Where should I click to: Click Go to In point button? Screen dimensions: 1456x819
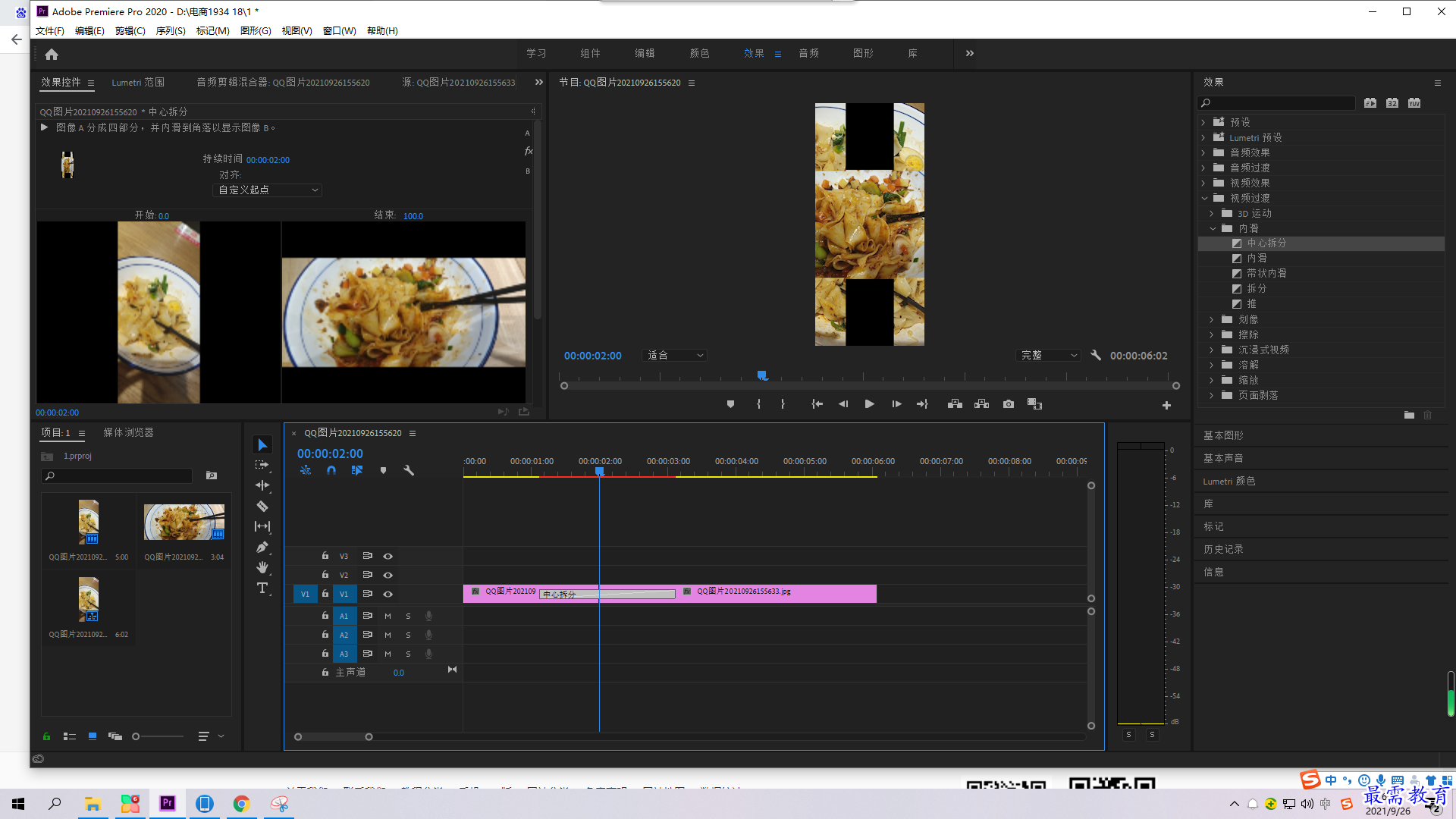tap(817, 404)
